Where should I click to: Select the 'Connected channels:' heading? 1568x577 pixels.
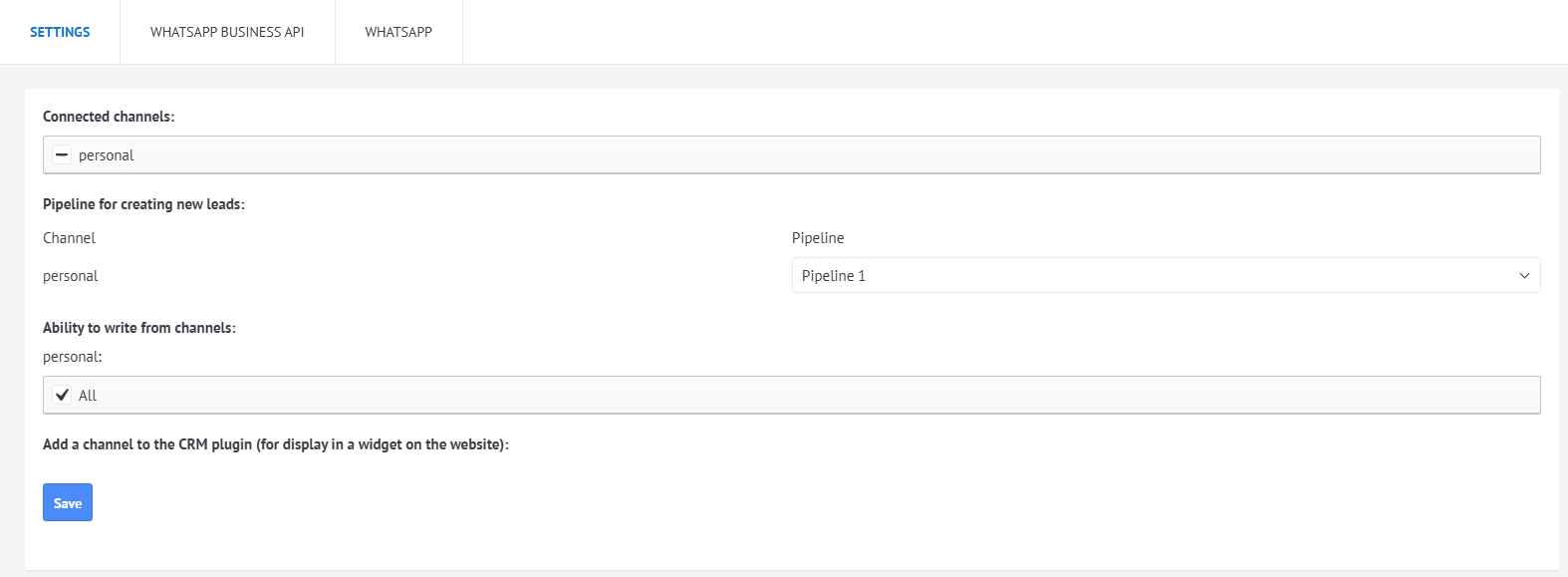click(x=109, y=117)
